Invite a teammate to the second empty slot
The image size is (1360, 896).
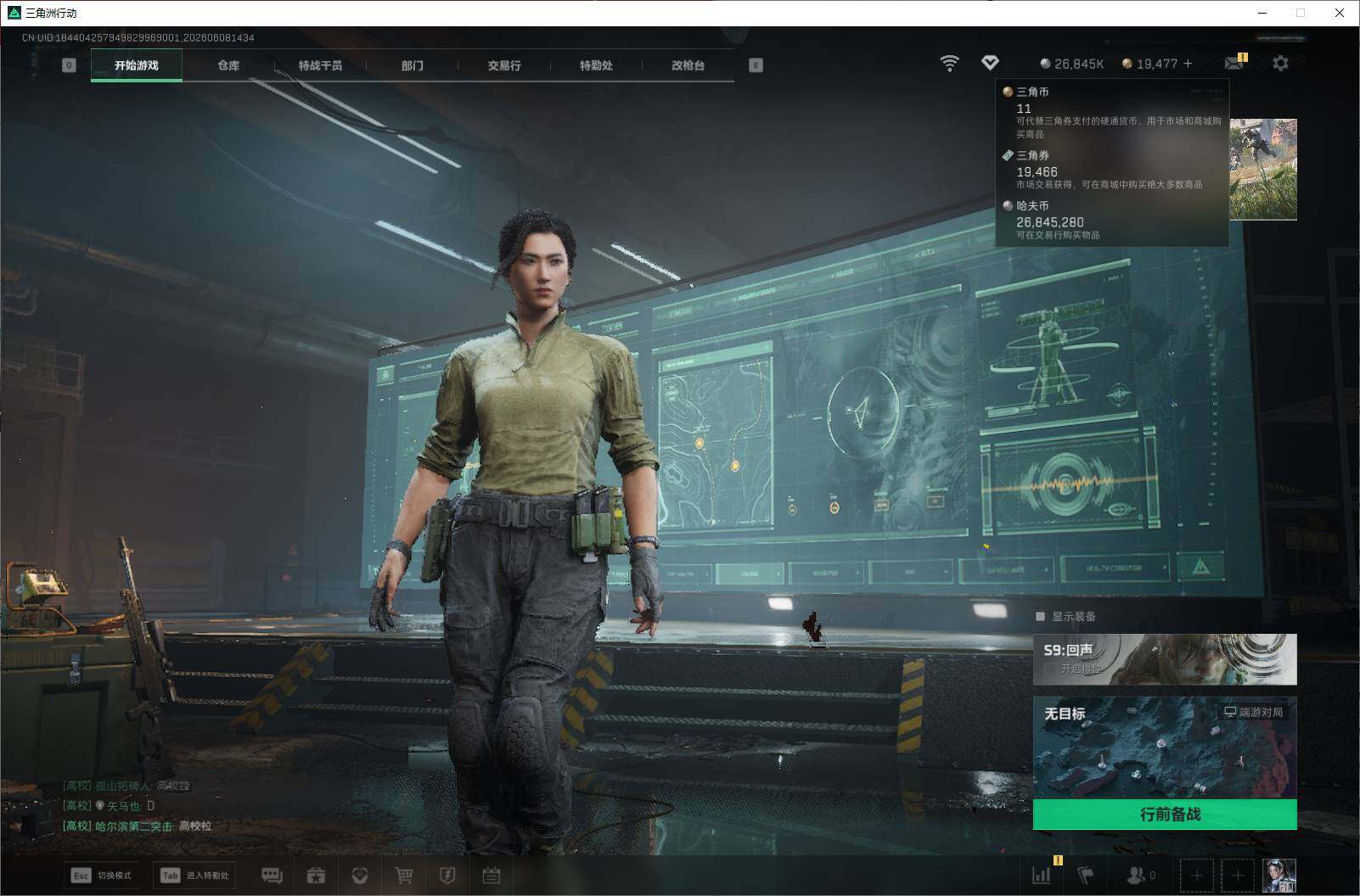click(x=1238, y=876)
